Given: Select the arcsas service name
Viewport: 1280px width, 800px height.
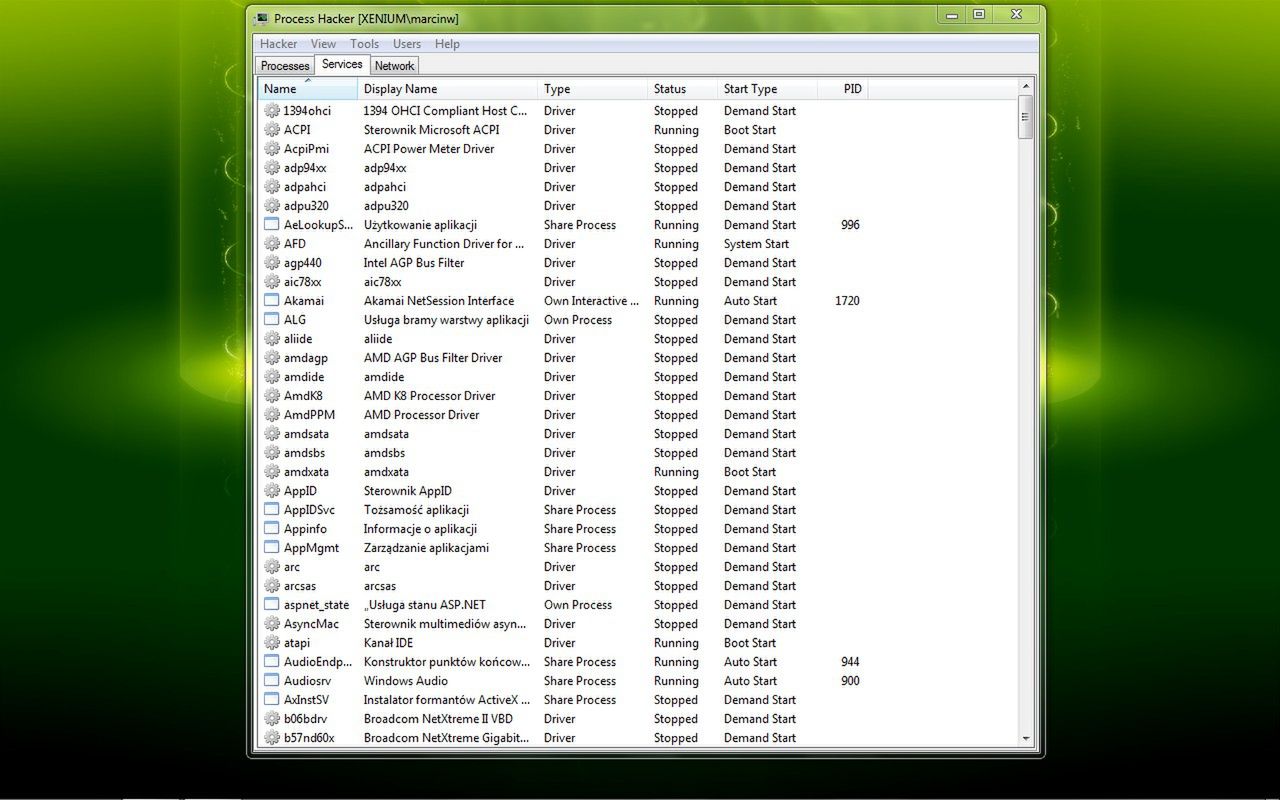Looking at the screenshot, I should (300, 586).
